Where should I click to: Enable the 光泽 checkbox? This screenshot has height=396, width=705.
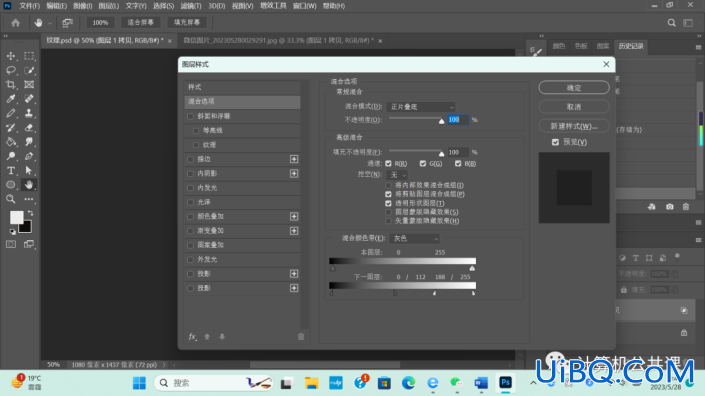191,202
